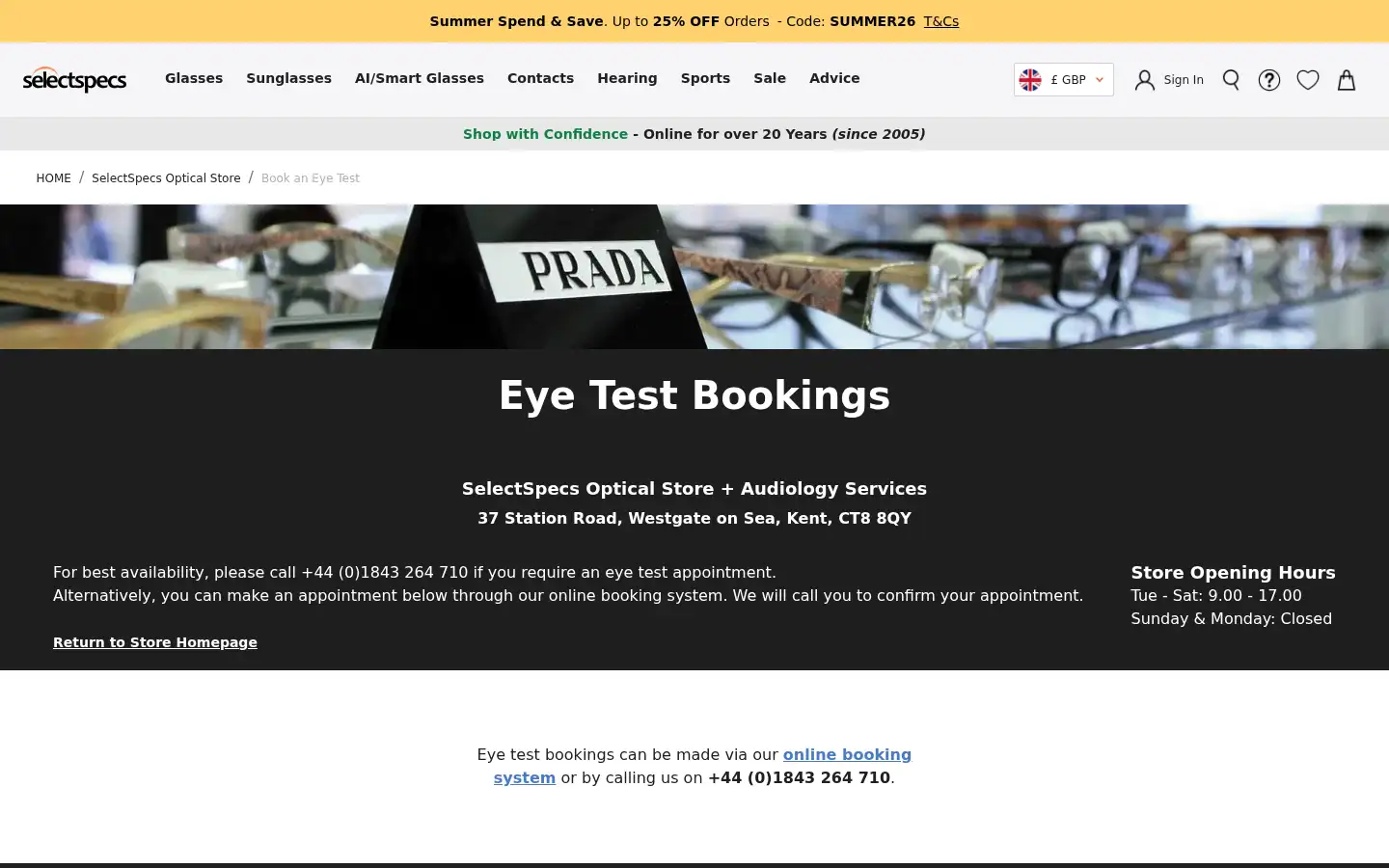Open the Sunglasses menu
The width and height of the screenshot is (1389, 868).
(288, 78)
